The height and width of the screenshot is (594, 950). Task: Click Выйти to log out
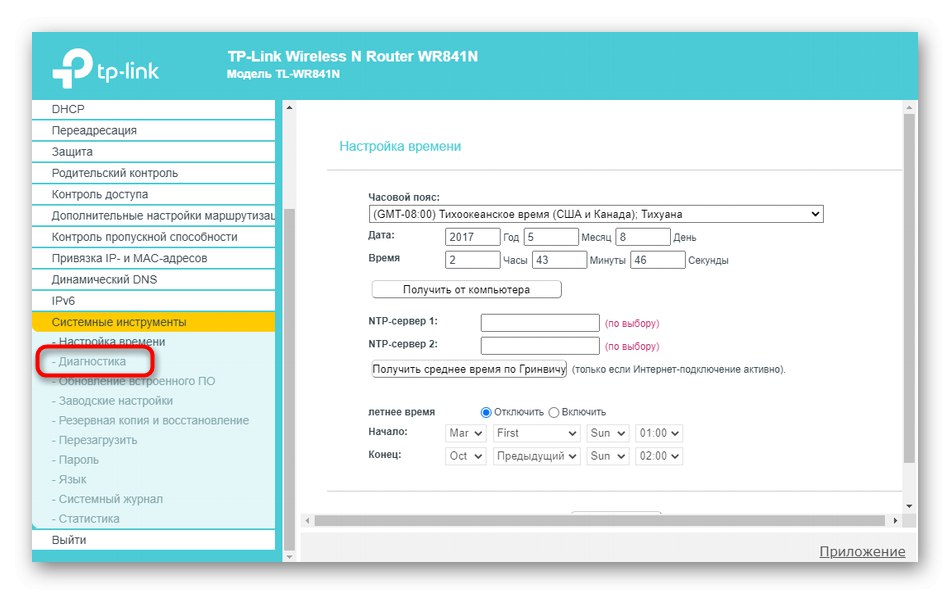point(153,539)
